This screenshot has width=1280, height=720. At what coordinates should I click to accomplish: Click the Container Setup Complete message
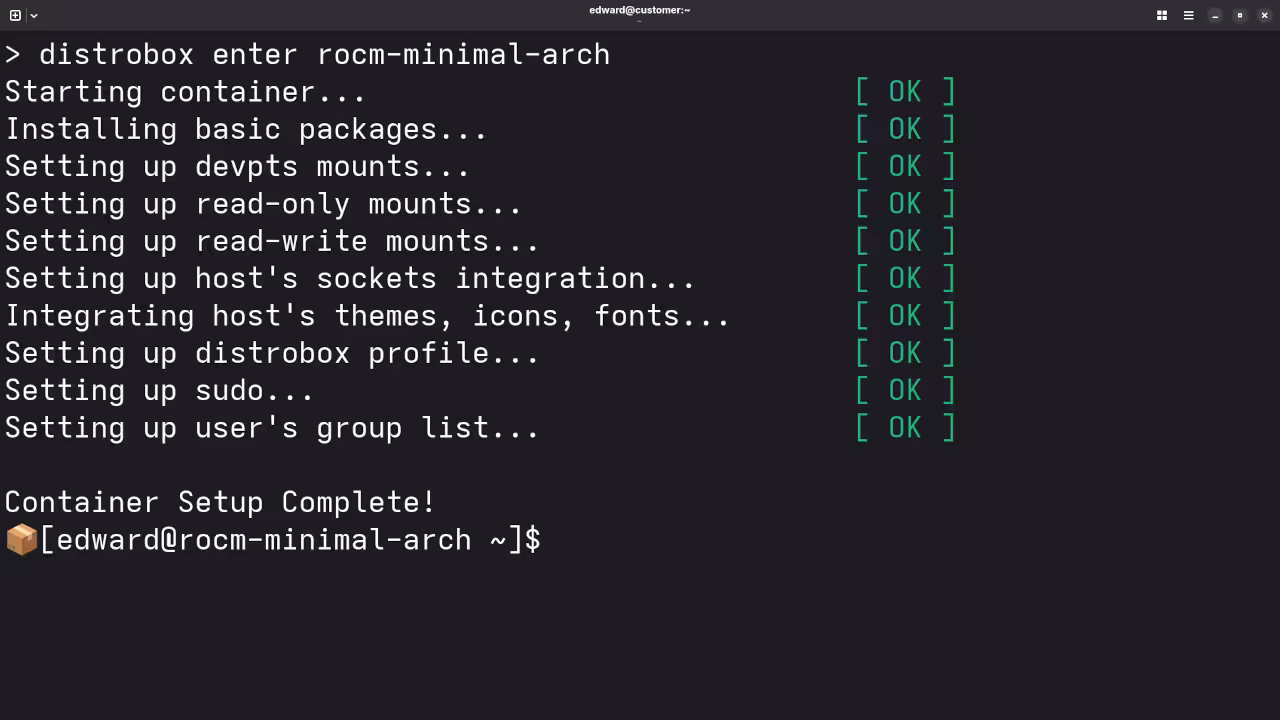(220, 502)
